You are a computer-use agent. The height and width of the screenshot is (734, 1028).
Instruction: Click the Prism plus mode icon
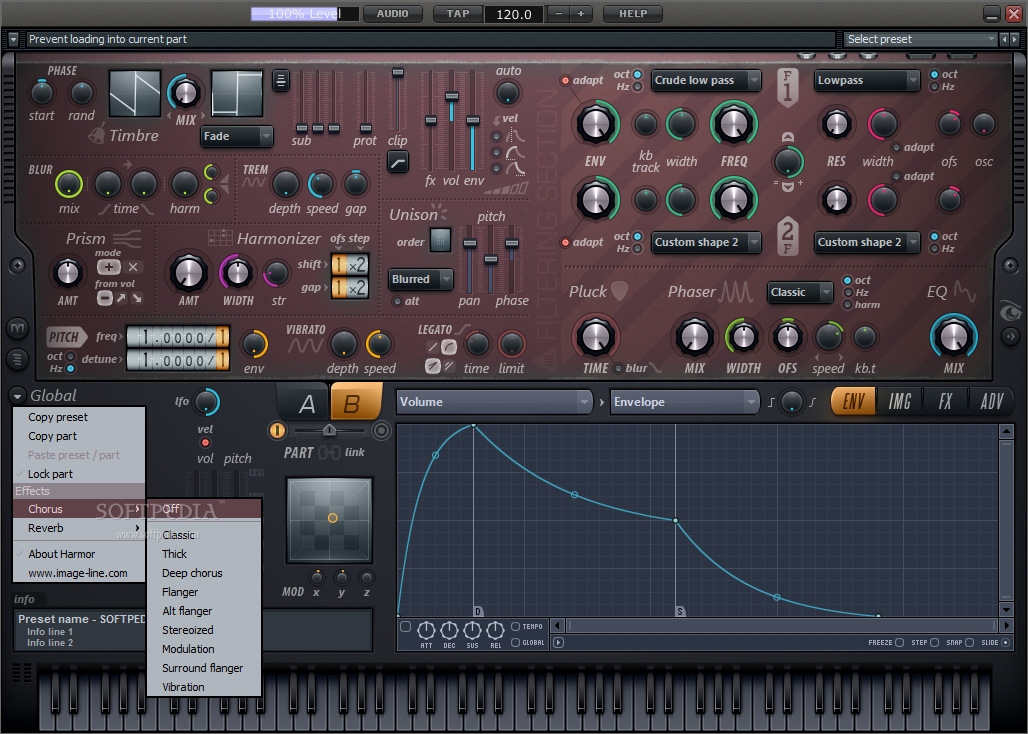[x=108, y=267]
